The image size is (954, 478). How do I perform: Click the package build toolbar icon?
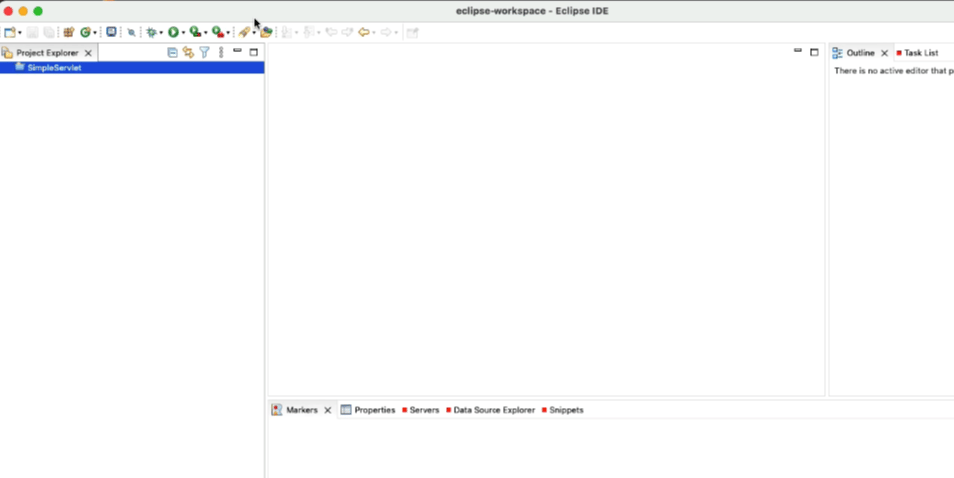click(x=69, y=32)
